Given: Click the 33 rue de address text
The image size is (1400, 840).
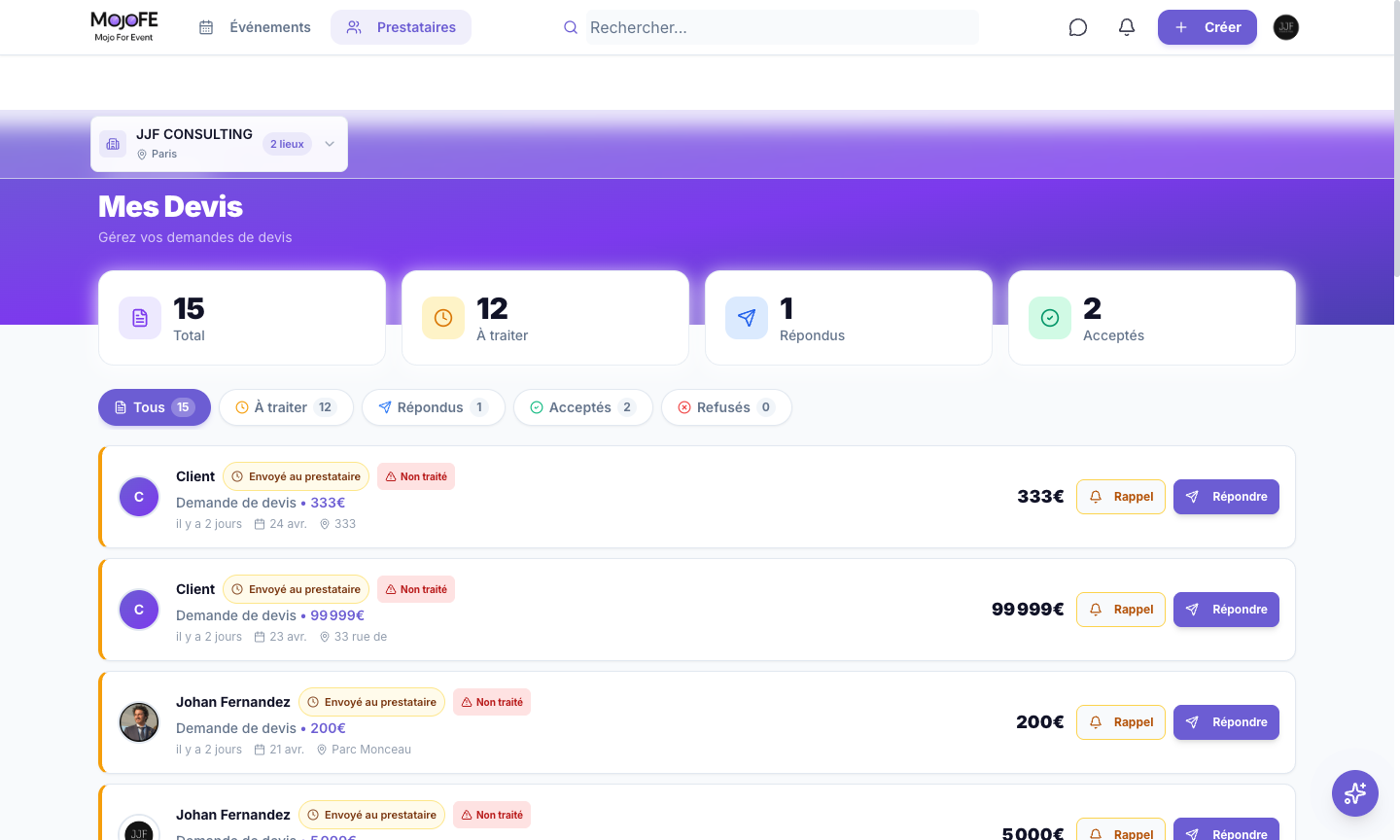Looking at the screenshot, I should point(361,637).
